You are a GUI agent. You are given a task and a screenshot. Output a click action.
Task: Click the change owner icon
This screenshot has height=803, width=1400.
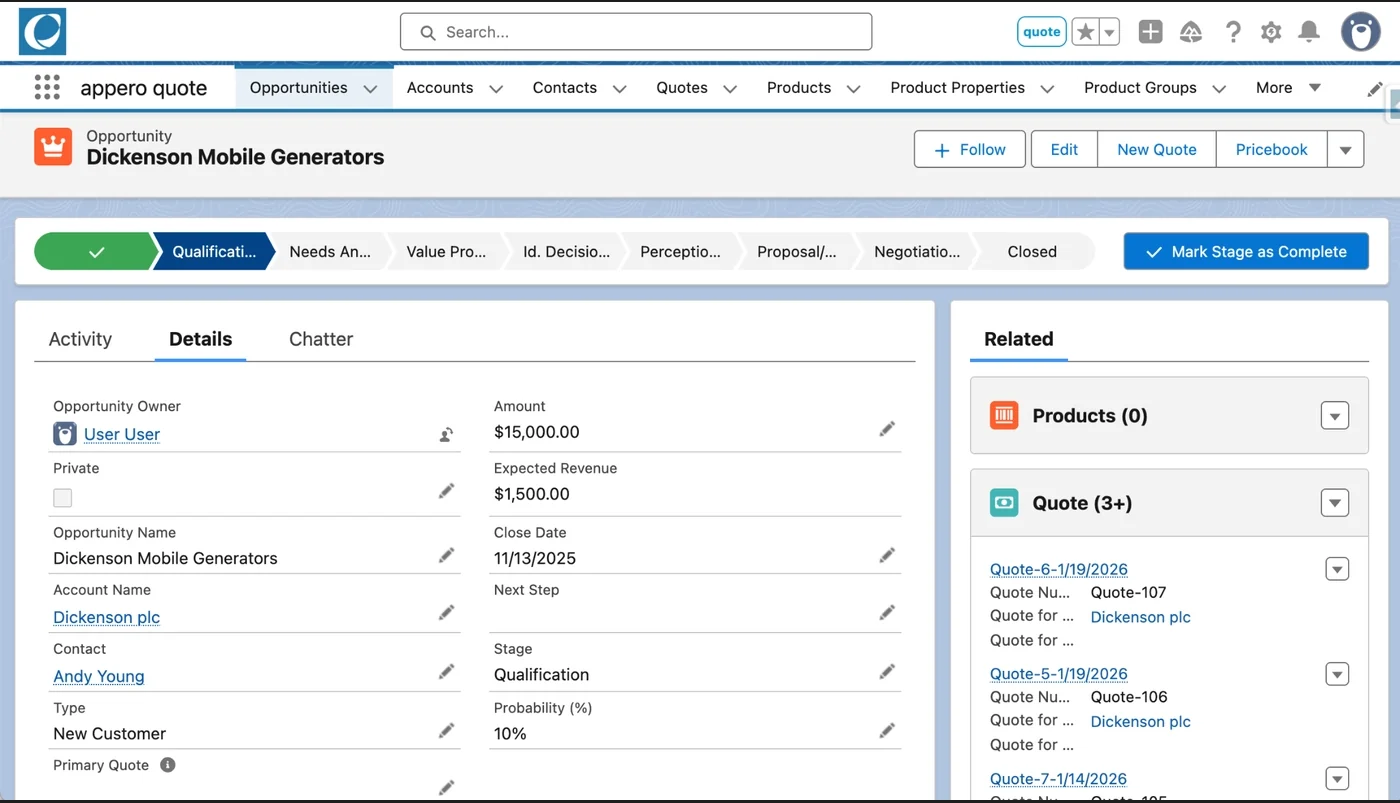tap(446, 434)
